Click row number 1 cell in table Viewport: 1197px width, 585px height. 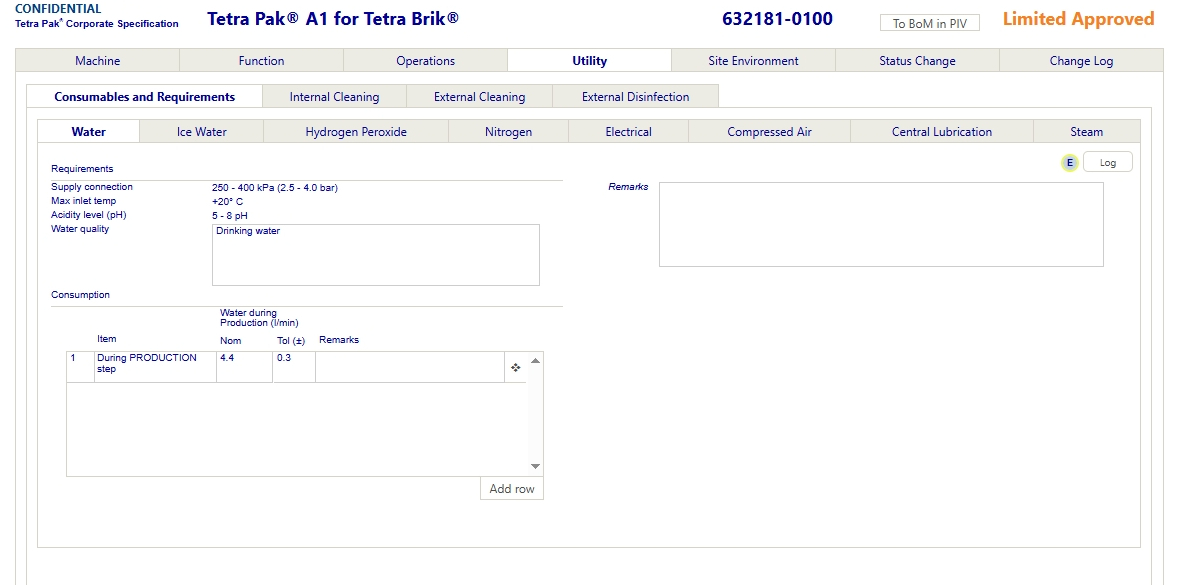80,367
